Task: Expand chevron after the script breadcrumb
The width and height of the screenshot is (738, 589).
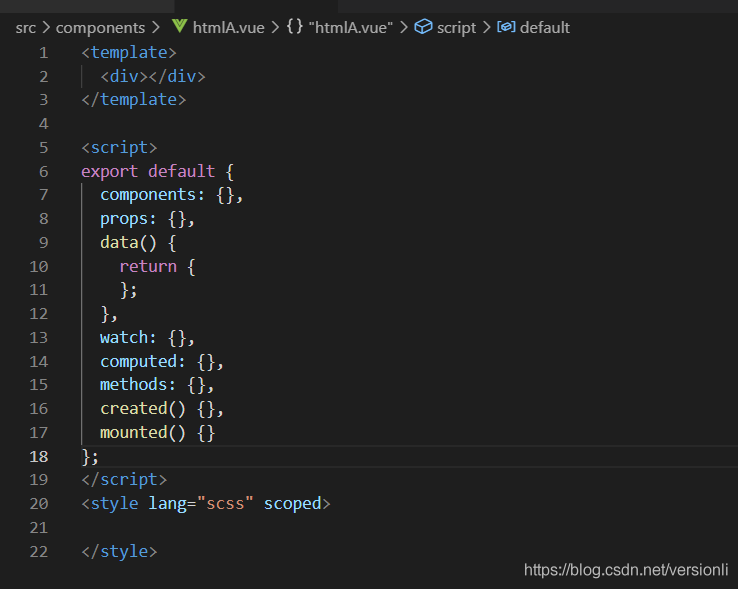Action: coord(487,27)
